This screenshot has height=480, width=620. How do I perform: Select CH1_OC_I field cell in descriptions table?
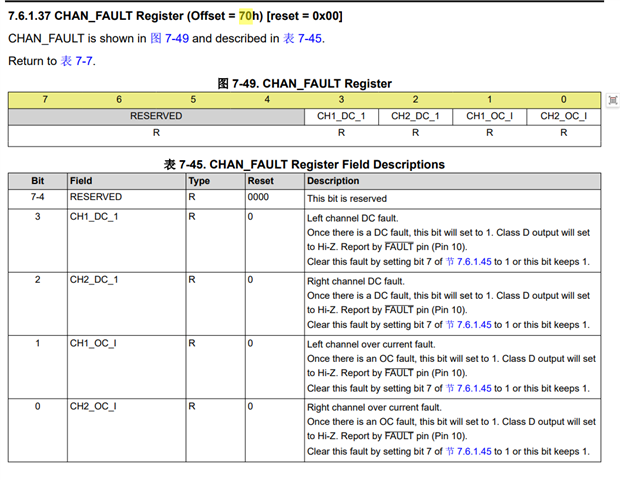pyautogui.click(x=127, y=367)
